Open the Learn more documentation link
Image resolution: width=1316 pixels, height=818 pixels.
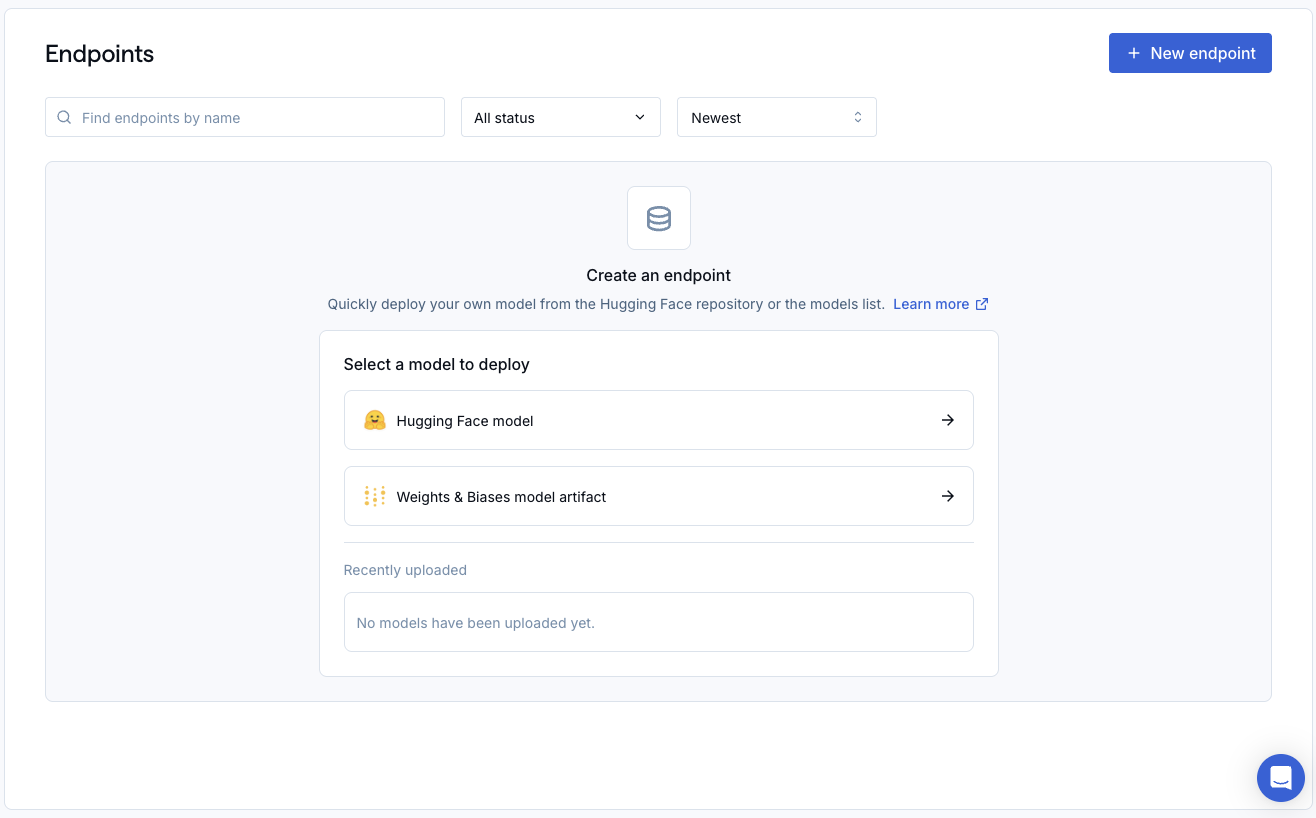[x=930, y=303]
